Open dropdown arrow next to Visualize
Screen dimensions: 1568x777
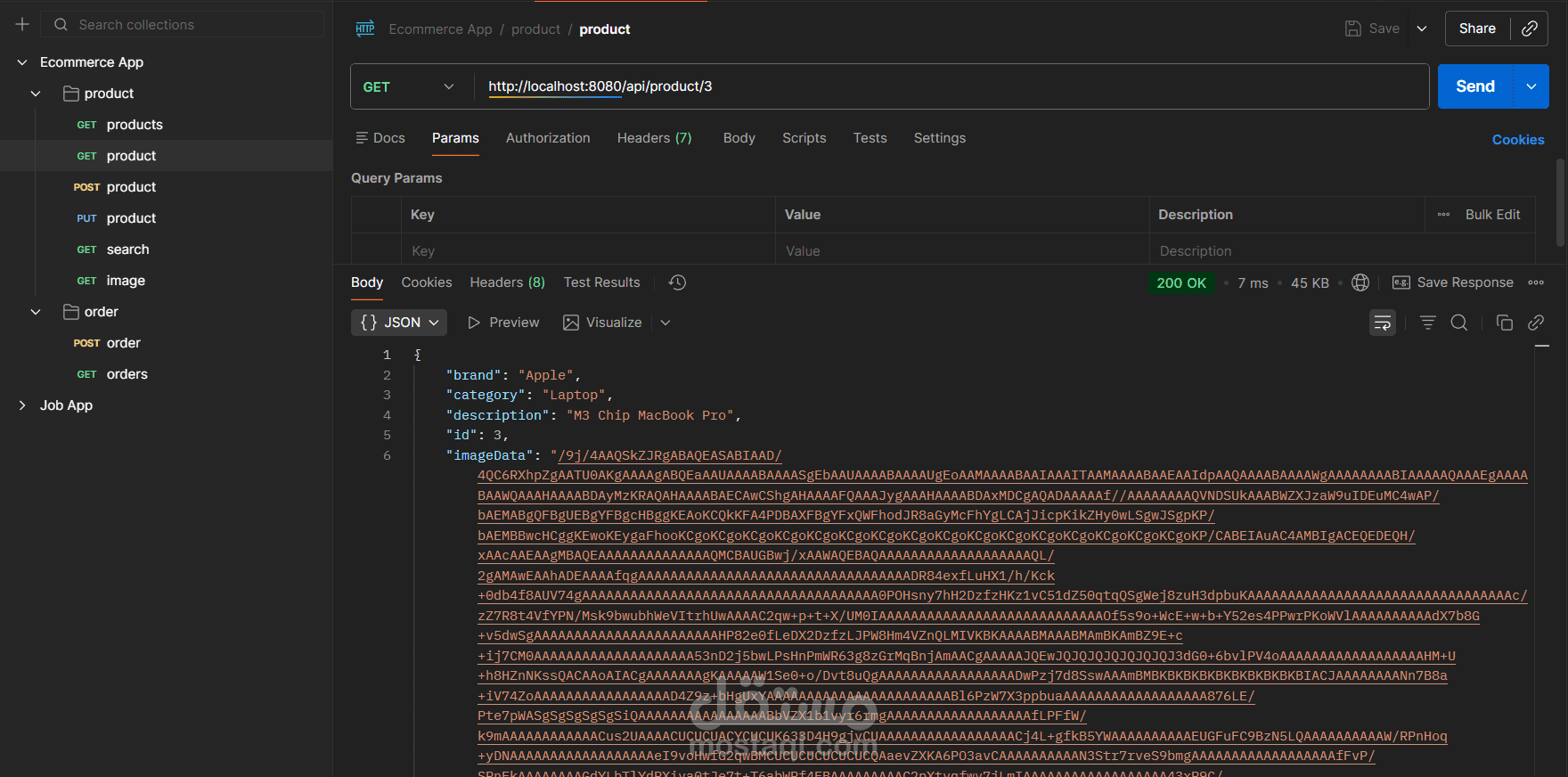coord(666,323)
